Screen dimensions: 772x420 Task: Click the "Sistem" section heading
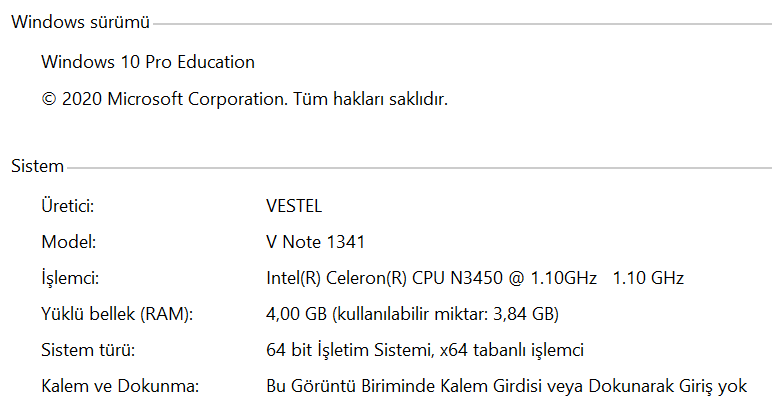point(37,166)
